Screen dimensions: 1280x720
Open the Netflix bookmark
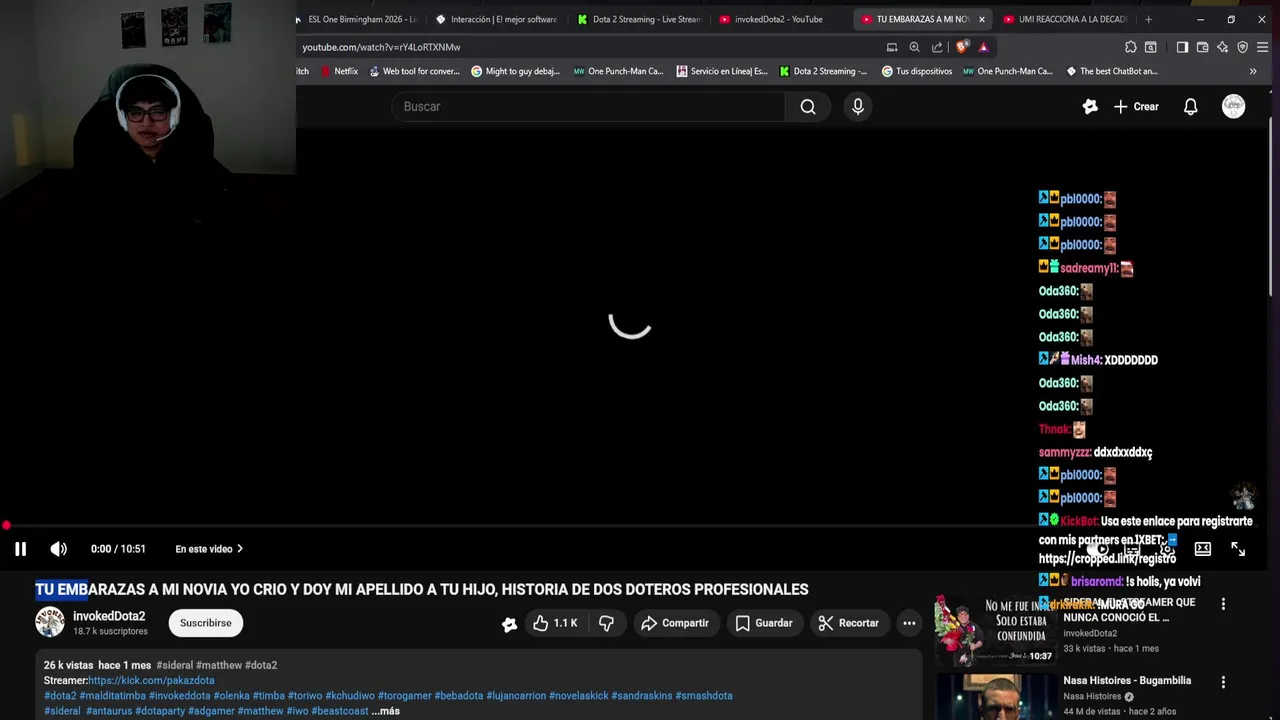coord(339,71)
